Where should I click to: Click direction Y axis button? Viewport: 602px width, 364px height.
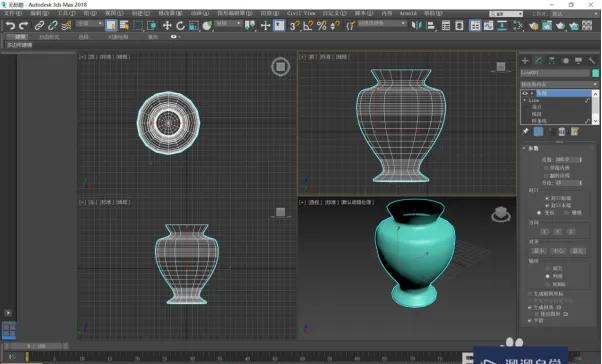point(557,232)
